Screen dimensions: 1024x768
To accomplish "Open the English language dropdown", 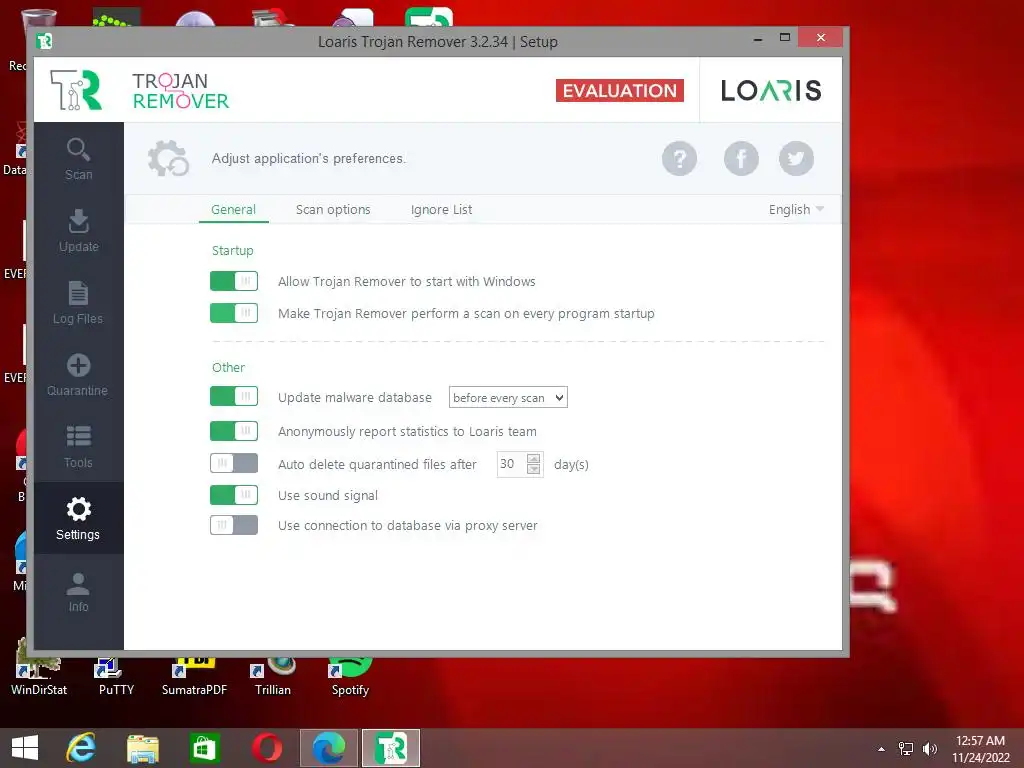I will click(x=796, y=210).
